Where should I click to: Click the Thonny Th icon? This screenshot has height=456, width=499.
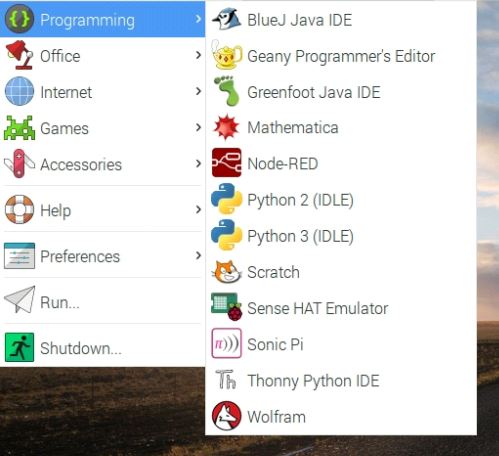[226, 380]
